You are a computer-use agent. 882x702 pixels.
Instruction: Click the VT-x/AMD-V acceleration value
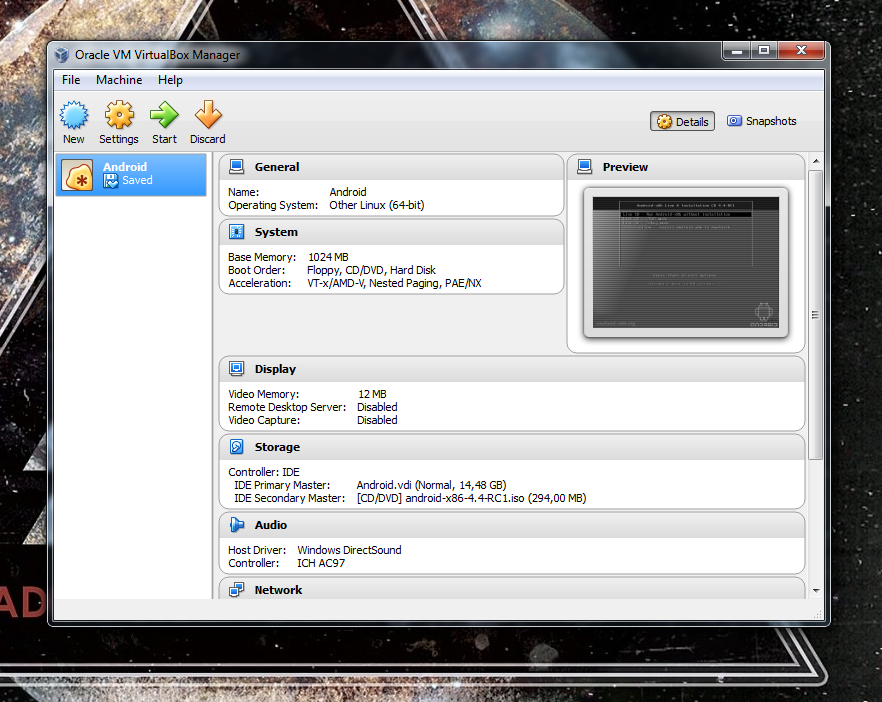(x=394, y=284)
